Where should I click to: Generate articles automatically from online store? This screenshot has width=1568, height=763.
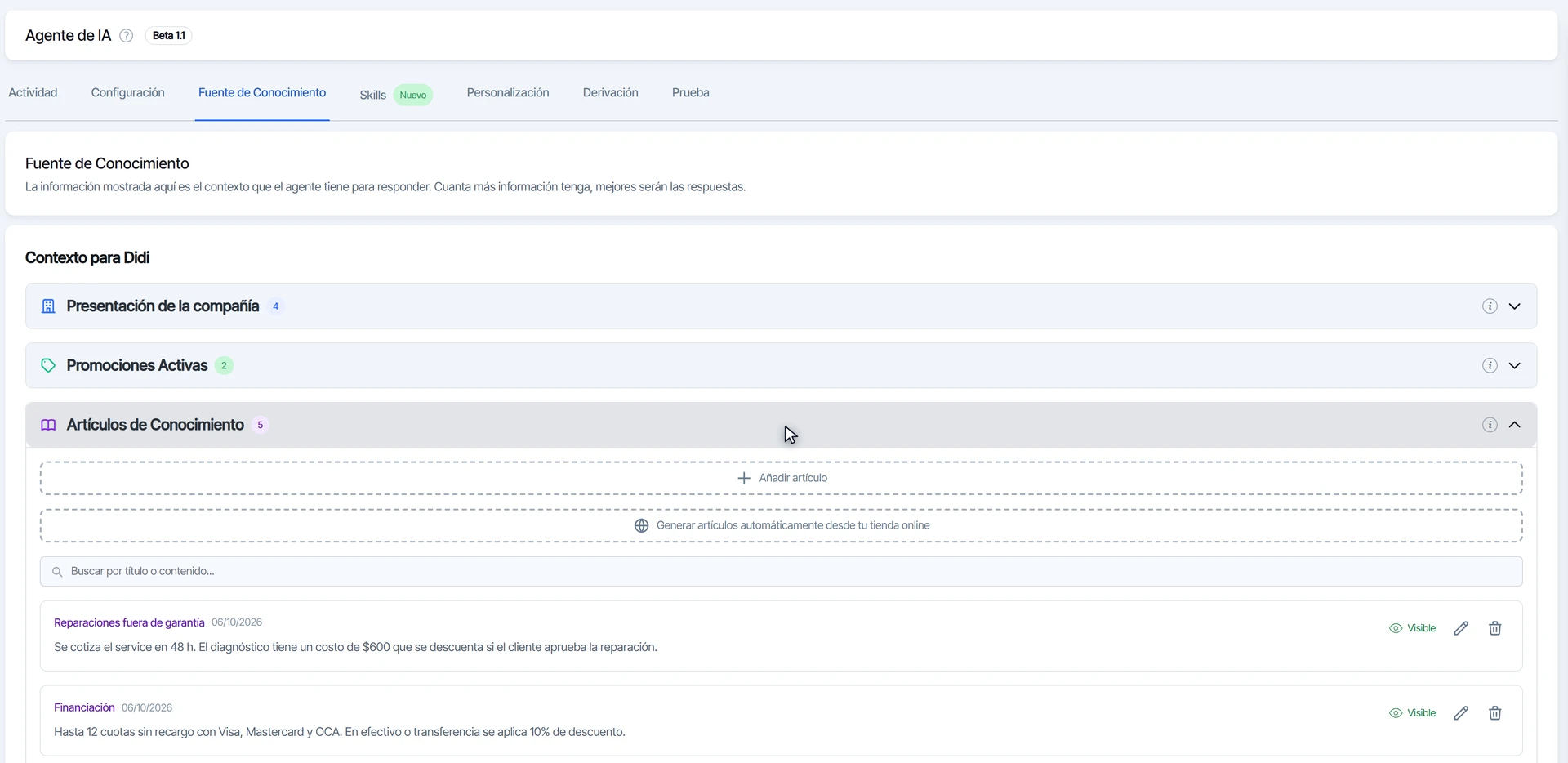[782, 525]
